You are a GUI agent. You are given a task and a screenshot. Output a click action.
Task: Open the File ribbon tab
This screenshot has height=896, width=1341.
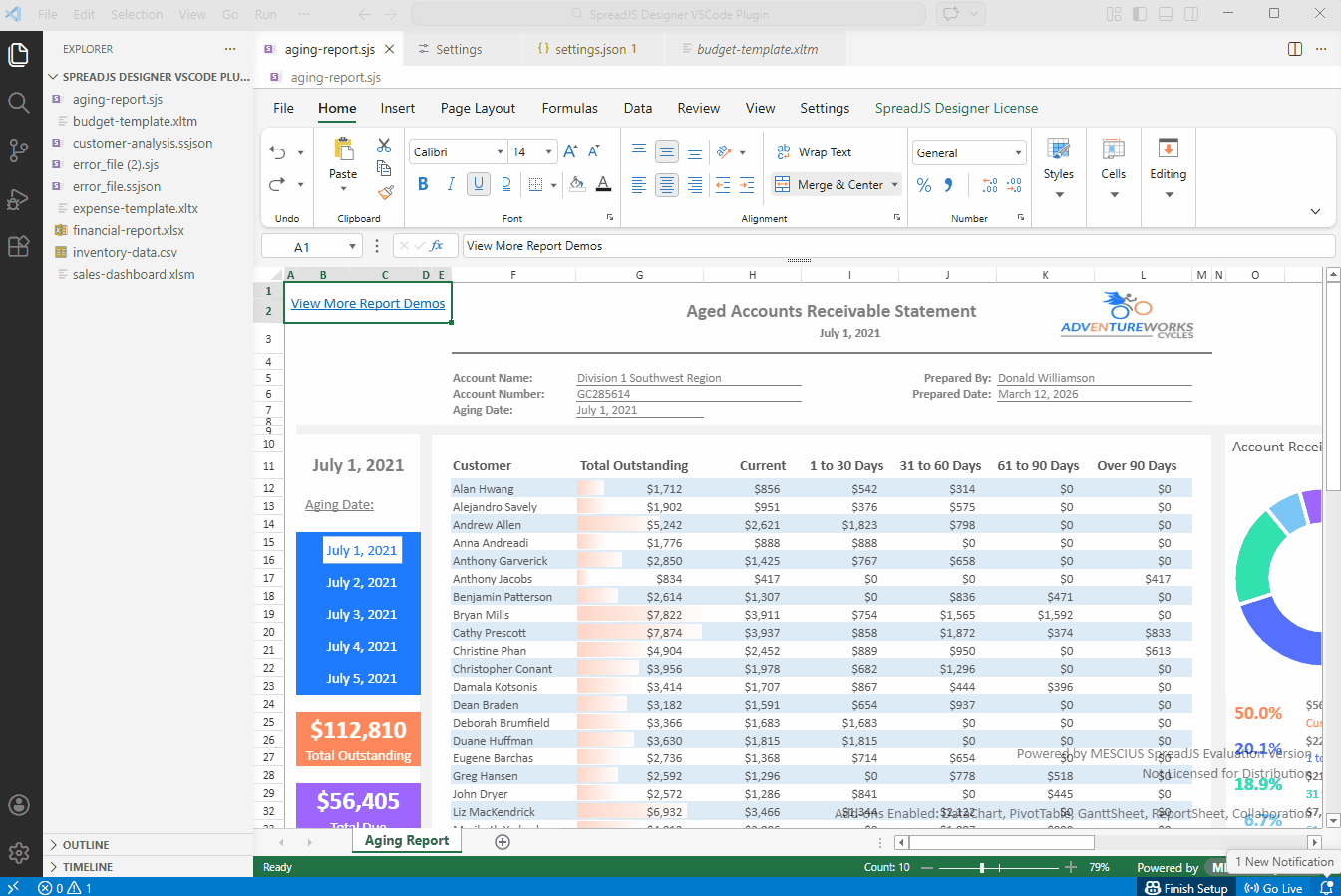coord(283,108)
